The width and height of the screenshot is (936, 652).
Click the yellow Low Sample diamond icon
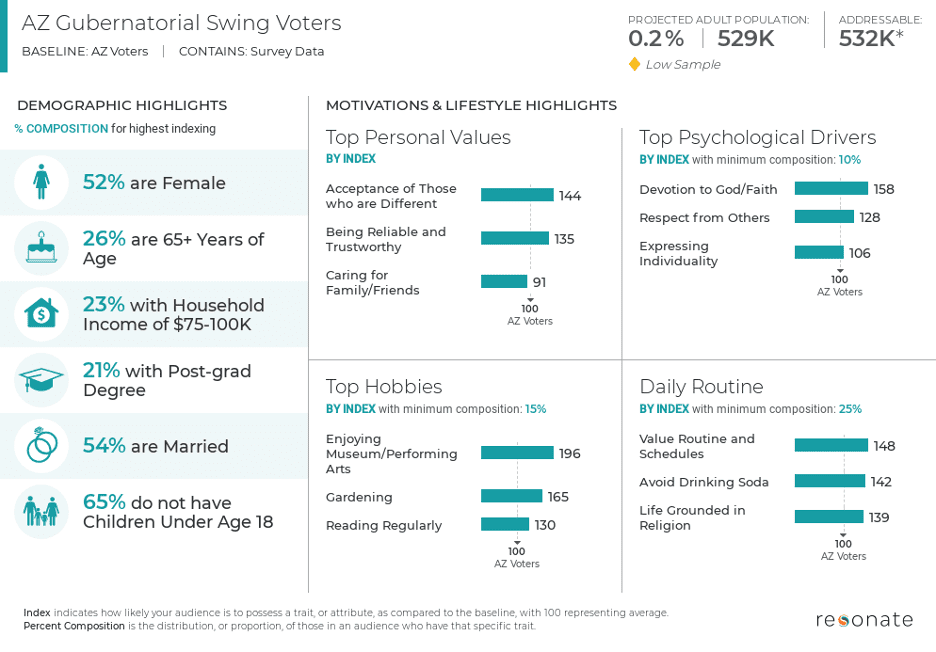[x=634, y=64]
